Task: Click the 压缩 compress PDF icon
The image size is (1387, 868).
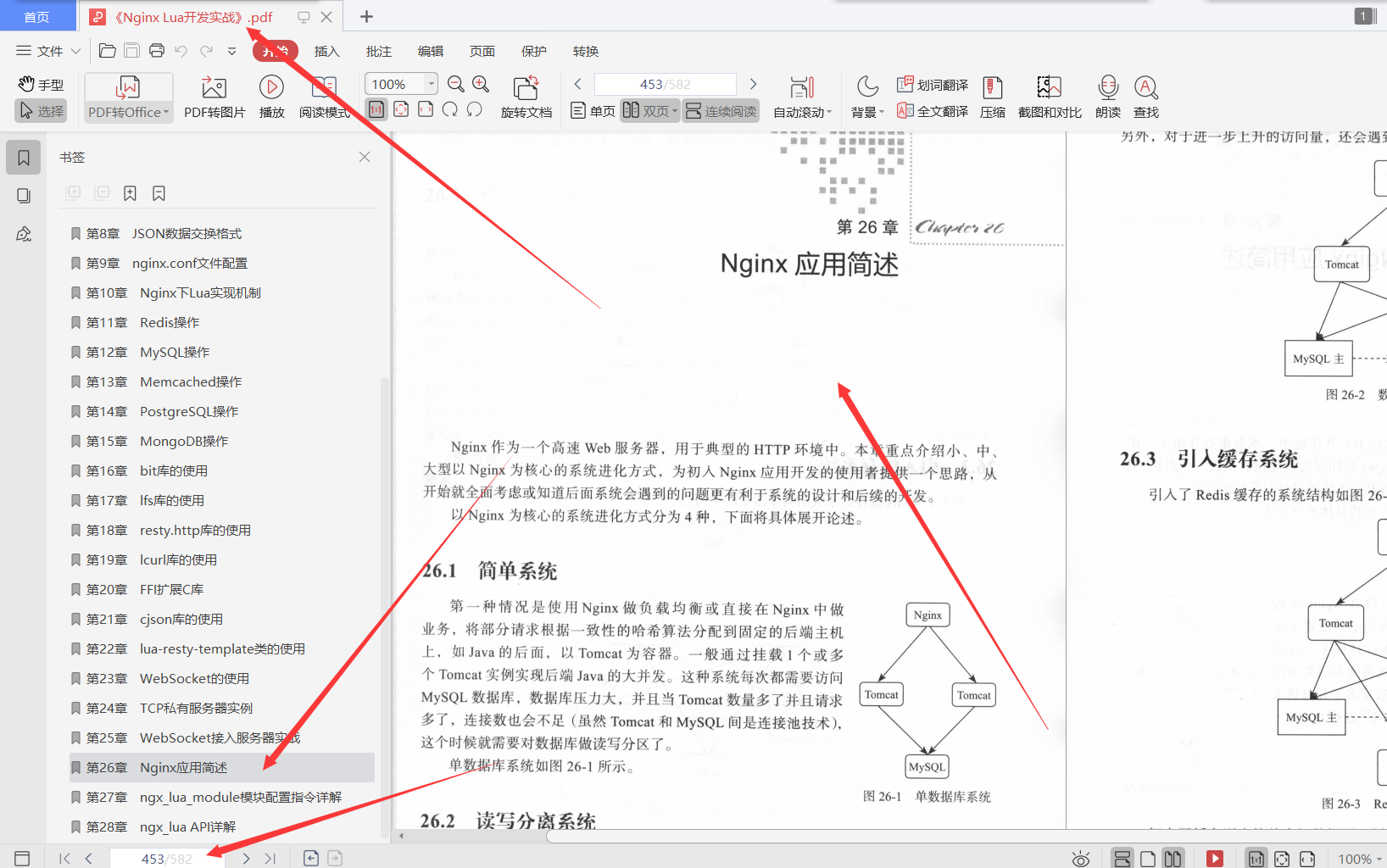Action: pyautogui.click(x=992, y=96)
